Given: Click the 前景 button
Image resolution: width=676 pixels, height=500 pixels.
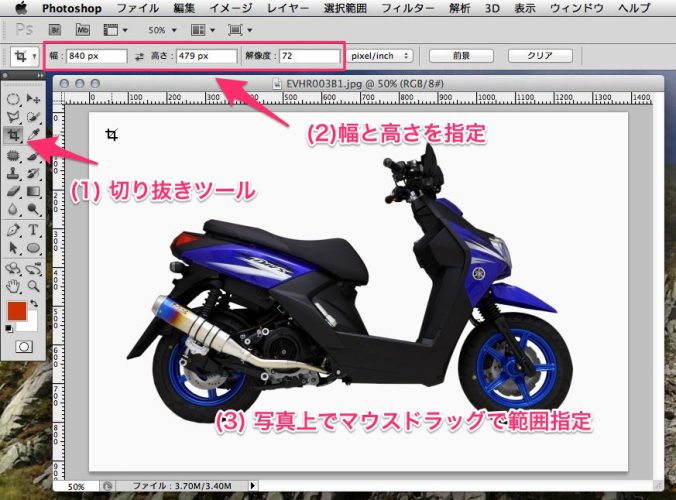Looking at the screenshot, I should tap(461, 56).
